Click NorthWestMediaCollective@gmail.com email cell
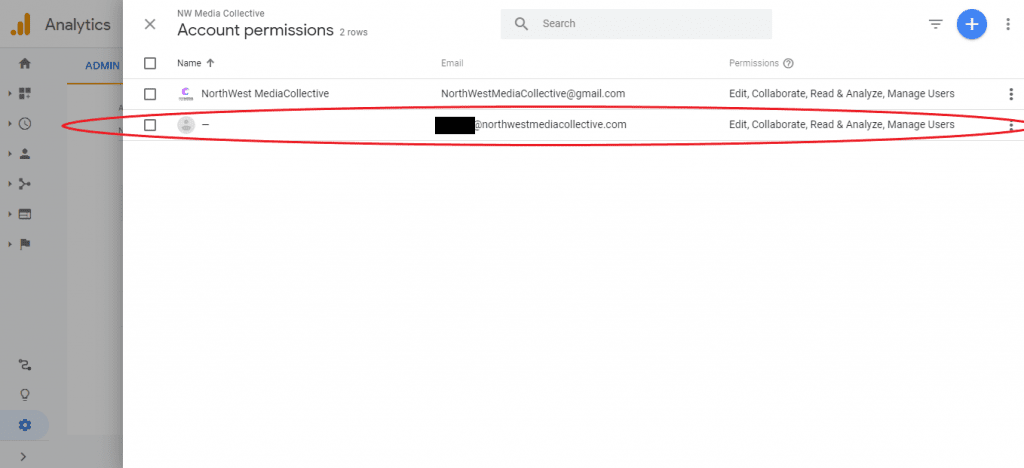The width and height of the screenshot is (1024, 468). [533, 93]
